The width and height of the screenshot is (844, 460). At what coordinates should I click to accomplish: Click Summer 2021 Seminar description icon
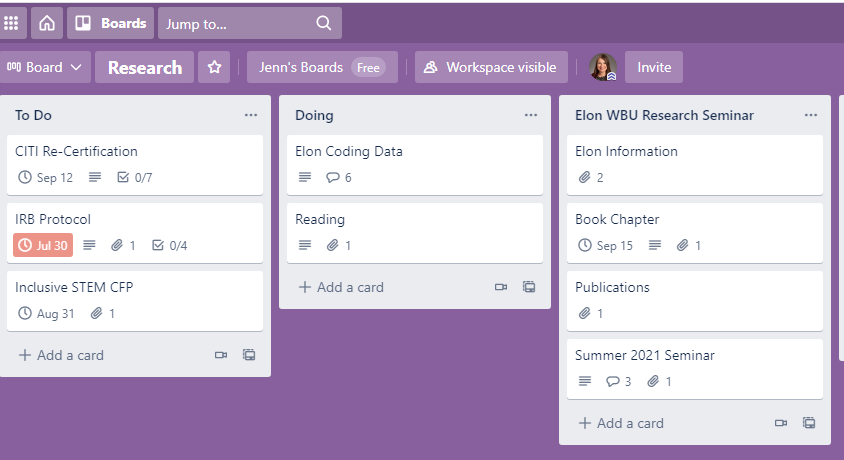(x=585, y=381)
